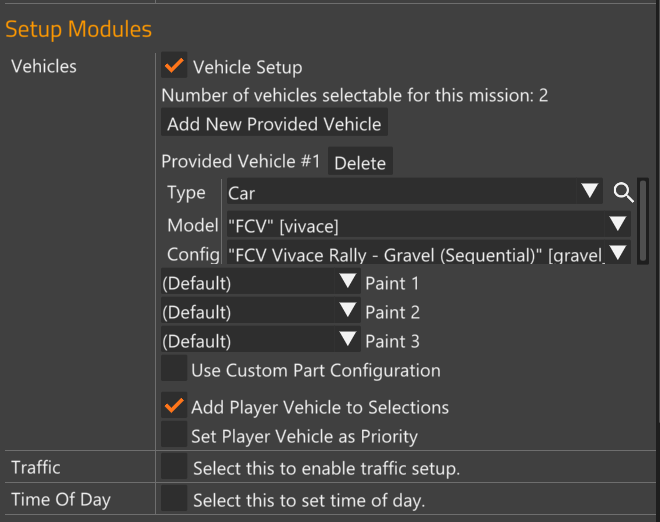This screenshot has width=660, height=522.
Task: Click the Model dropdown arrow icon
Action: [x=617, y=224]
